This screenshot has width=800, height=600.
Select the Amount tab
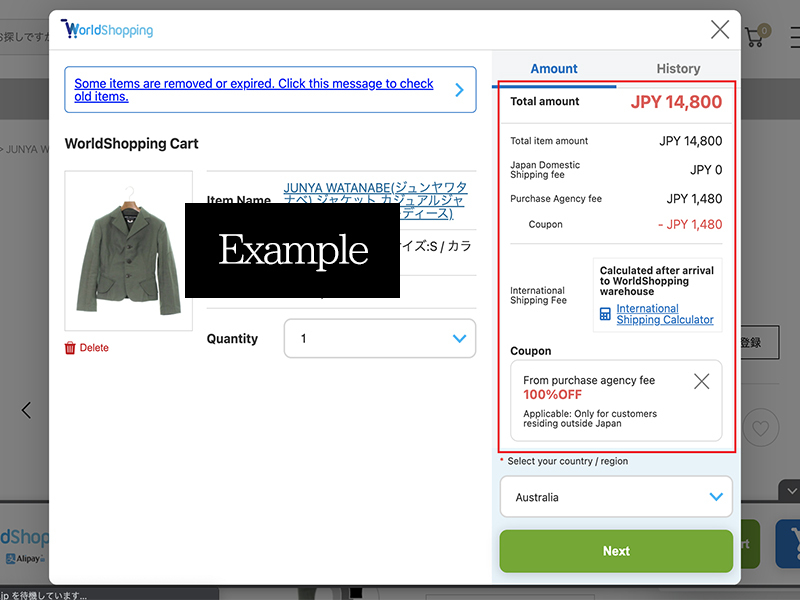pyautogui.click(x=553, y=68)
